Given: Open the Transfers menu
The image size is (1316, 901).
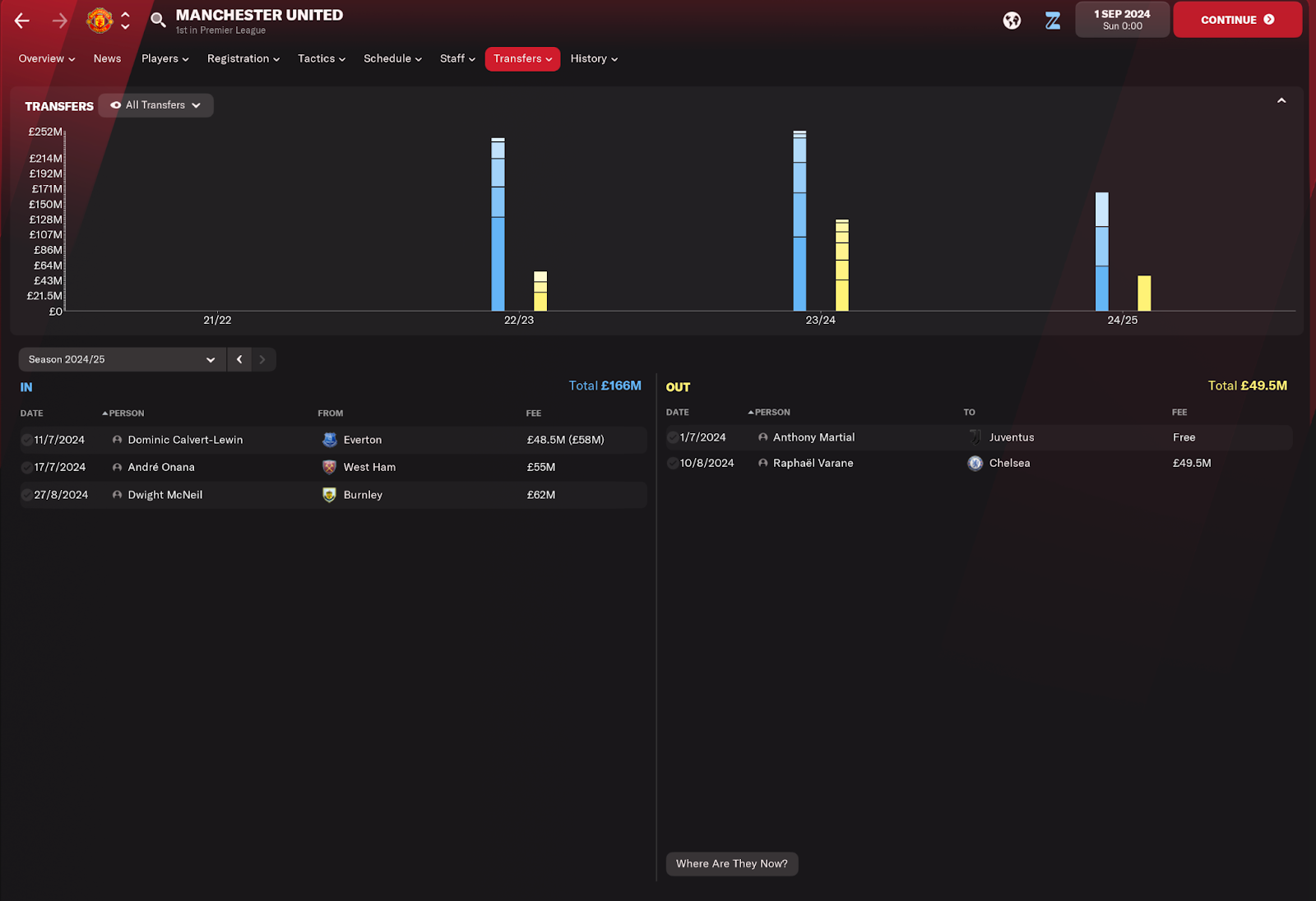Looking at the screenshot, I should pos(522,58).
